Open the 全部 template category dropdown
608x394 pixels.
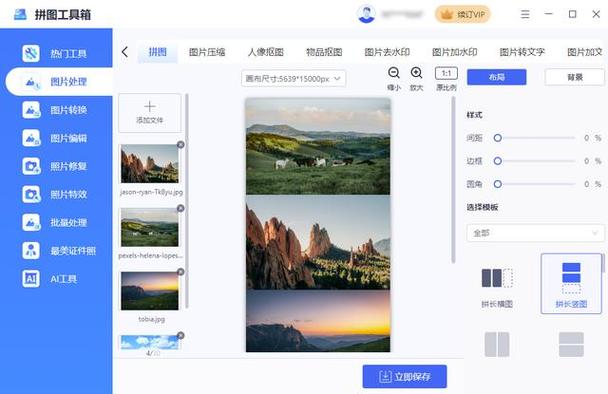click(535, 233)
